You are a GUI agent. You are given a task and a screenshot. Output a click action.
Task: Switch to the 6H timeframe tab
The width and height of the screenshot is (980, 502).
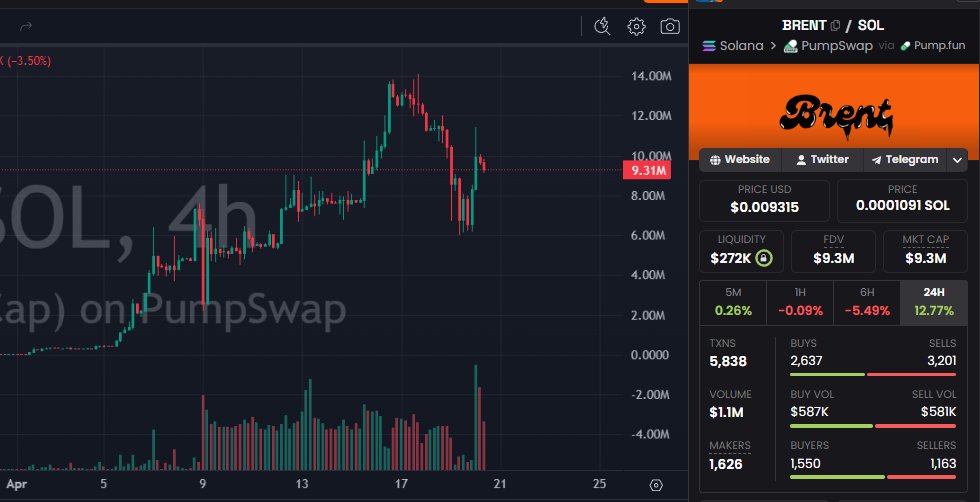coord(867,302)
